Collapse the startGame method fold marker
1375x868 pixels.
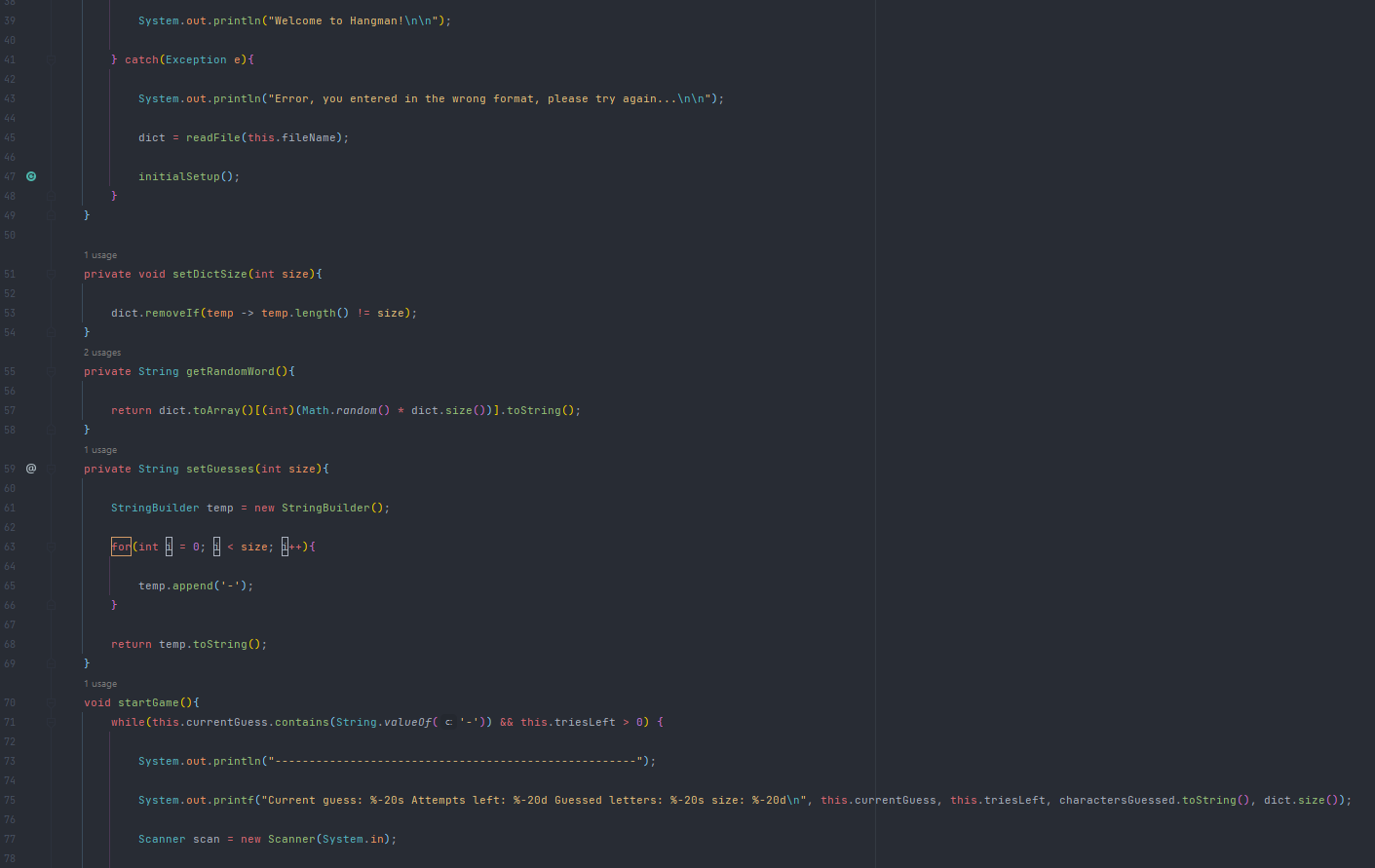pyautogui.click(x=51, y=702)
